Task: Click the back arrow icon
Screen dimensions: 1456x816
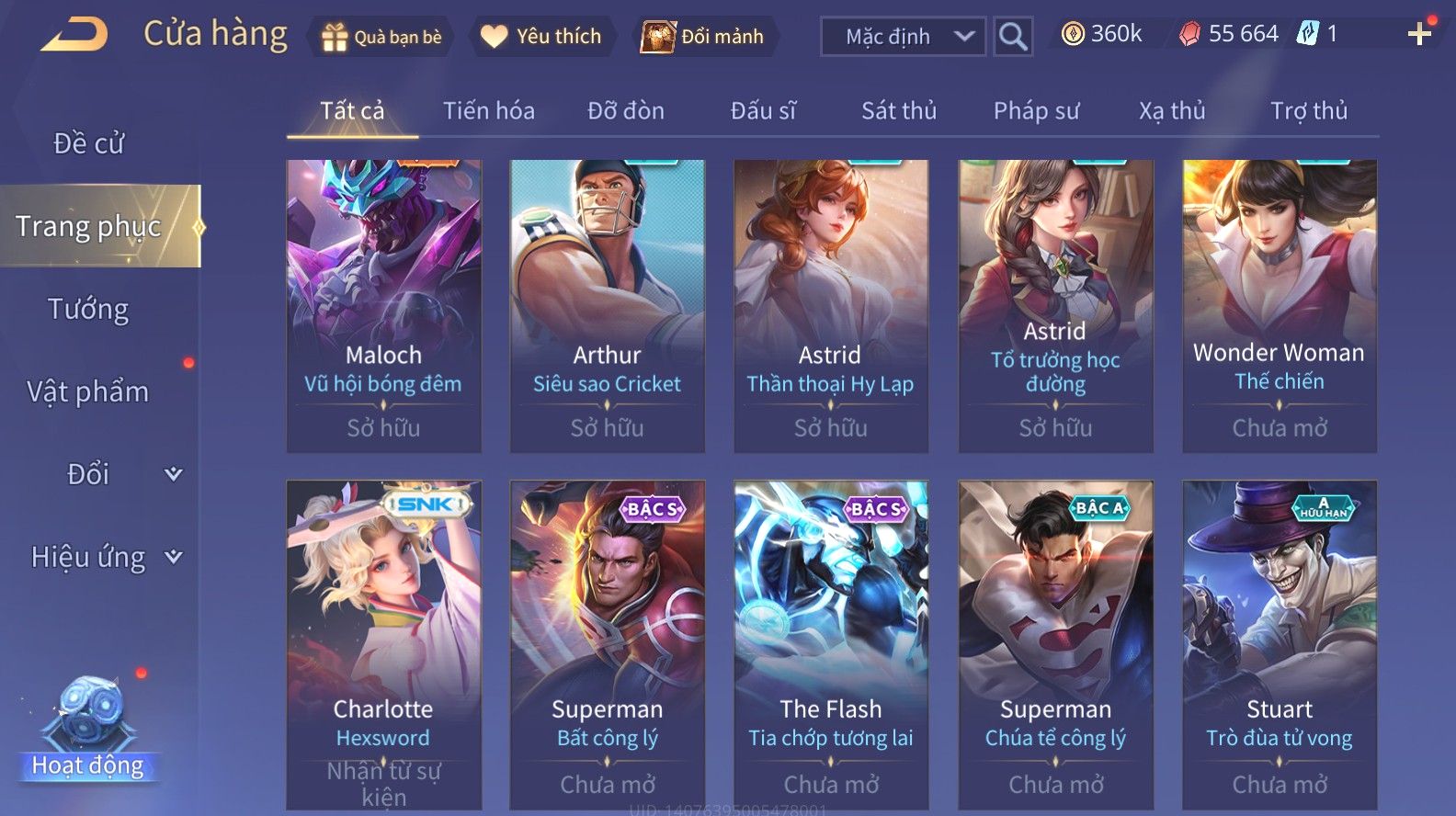Action: [75, 35]
